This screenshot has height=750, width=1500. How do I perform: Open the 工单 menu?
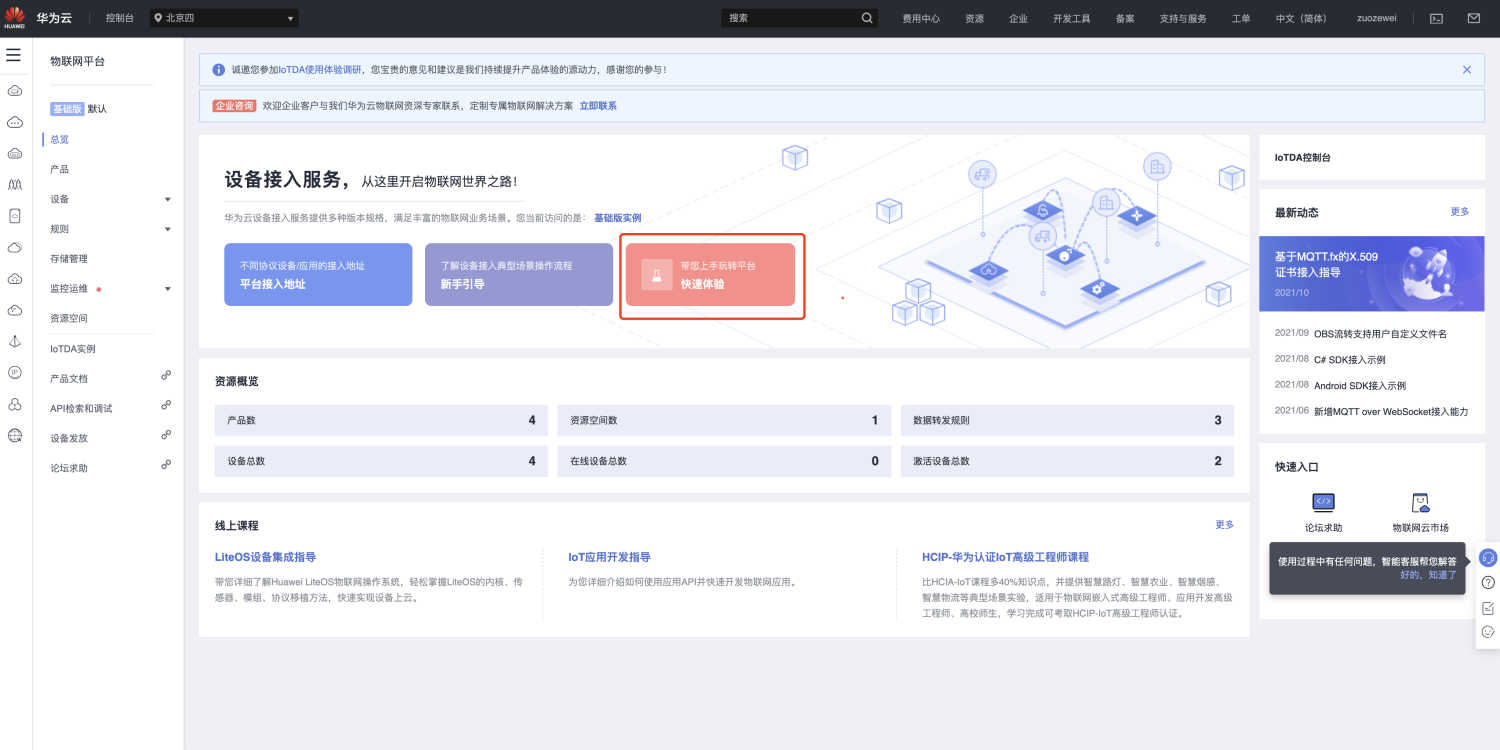pyautogui.click(x=1241, y=18)
